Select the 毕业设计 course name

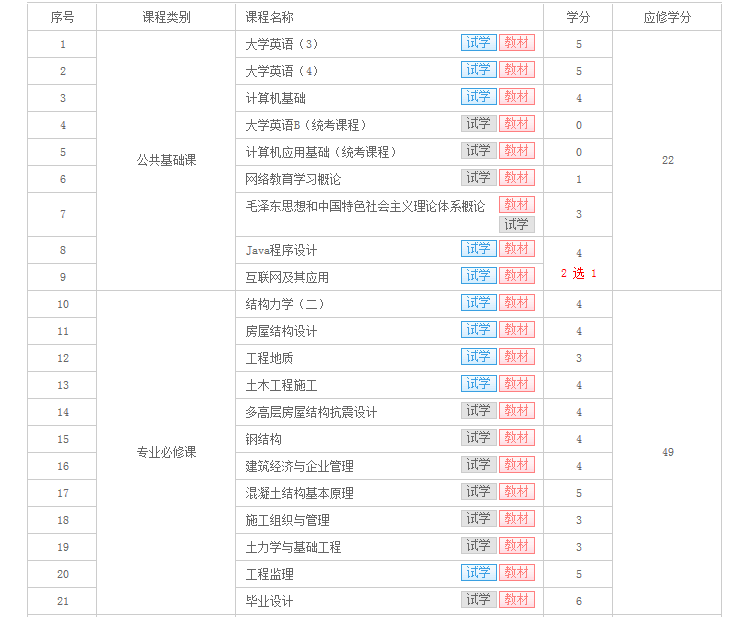tap(269, 601)
